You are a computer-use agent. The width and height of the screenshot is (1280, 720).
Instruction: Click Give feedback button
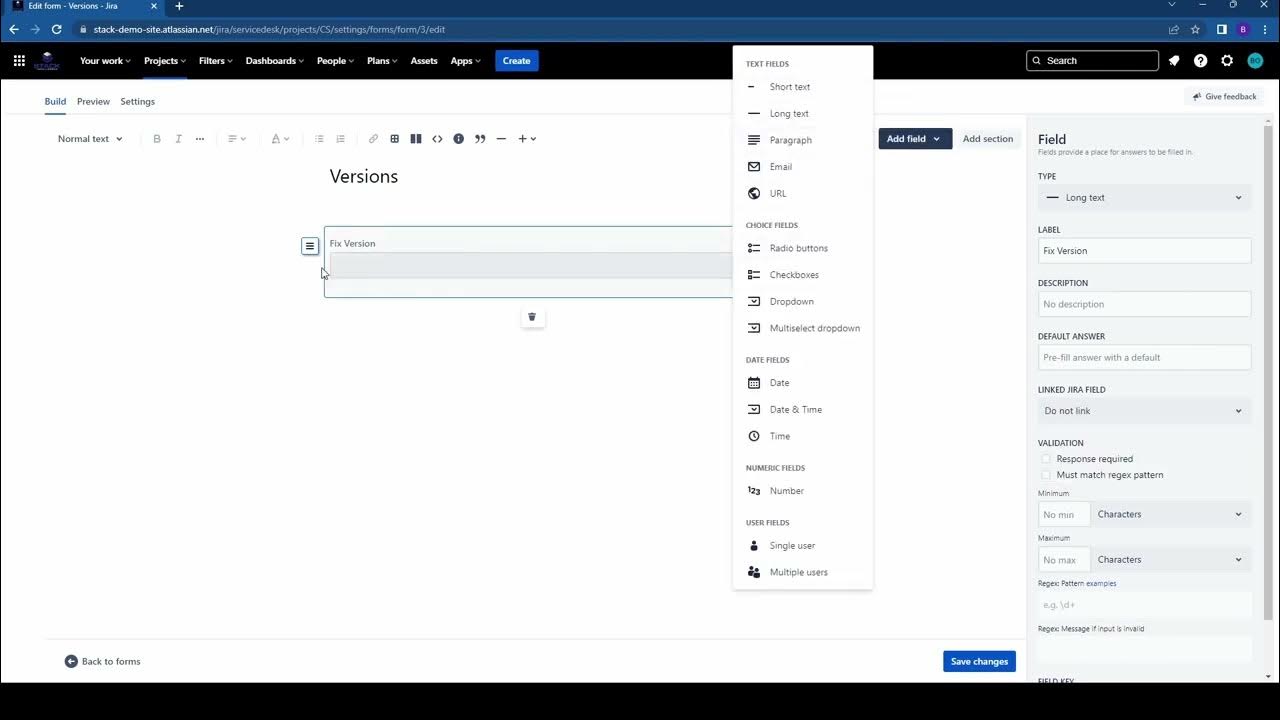(x=1223, y=97)
